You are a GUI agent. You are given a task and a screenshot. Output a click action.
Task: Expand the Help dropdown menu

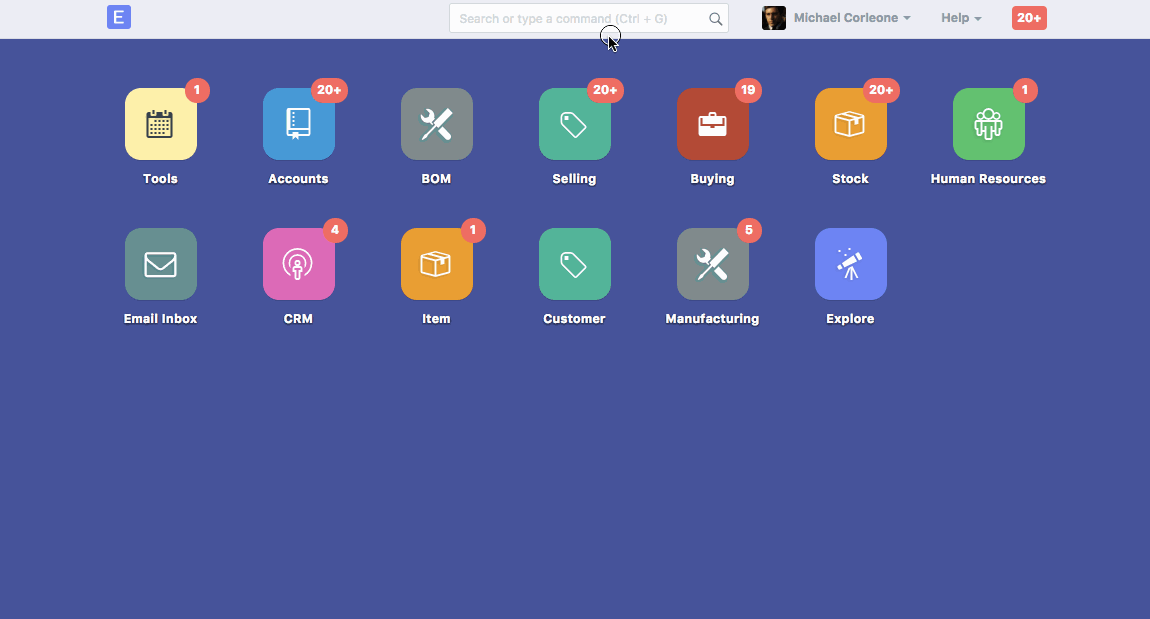click(961, 18)
